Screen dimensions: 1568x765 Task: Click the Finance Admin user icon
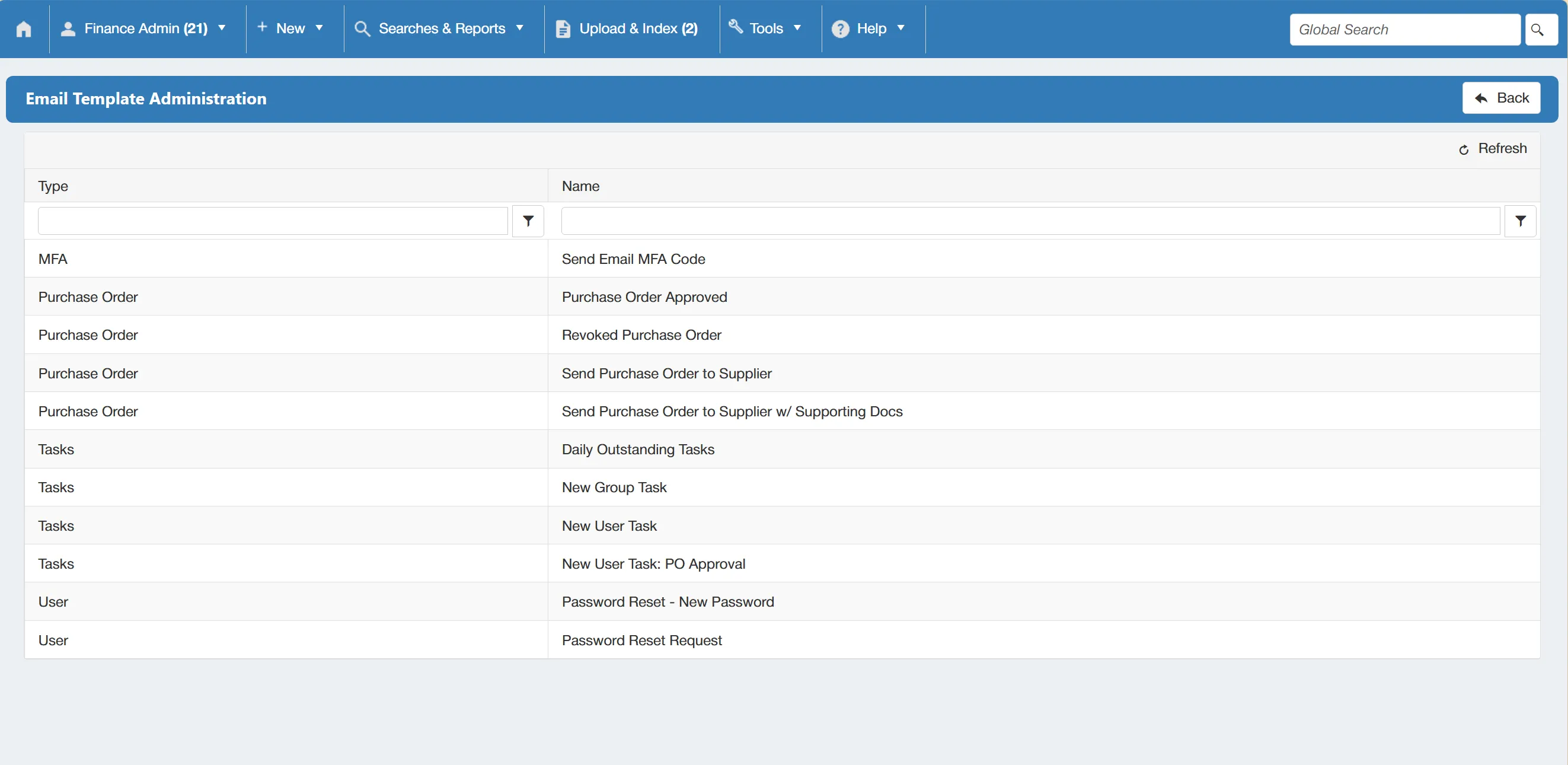[68, 28]
